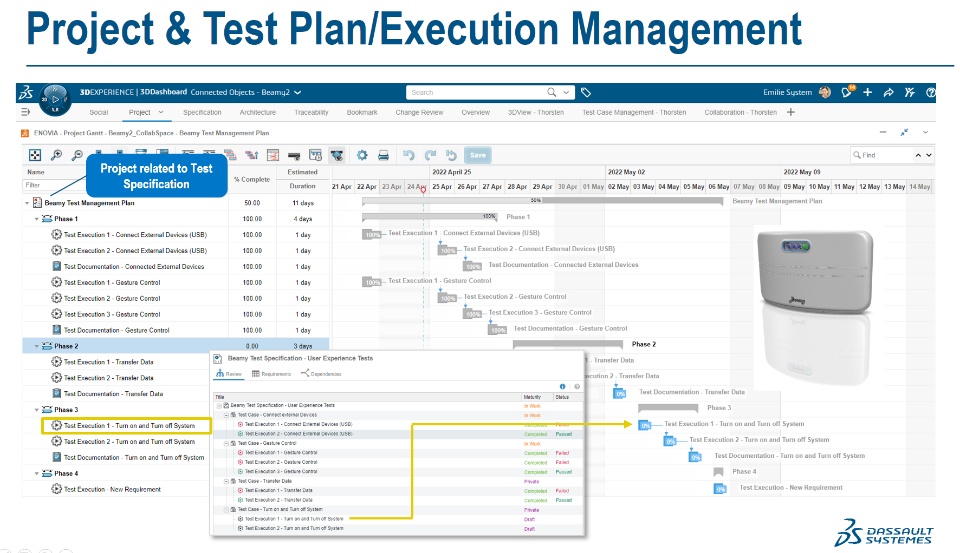This screenshot has height=553, width=960.
Task: Open the Requirements tab in specification panel
Action: pos(271,374)
